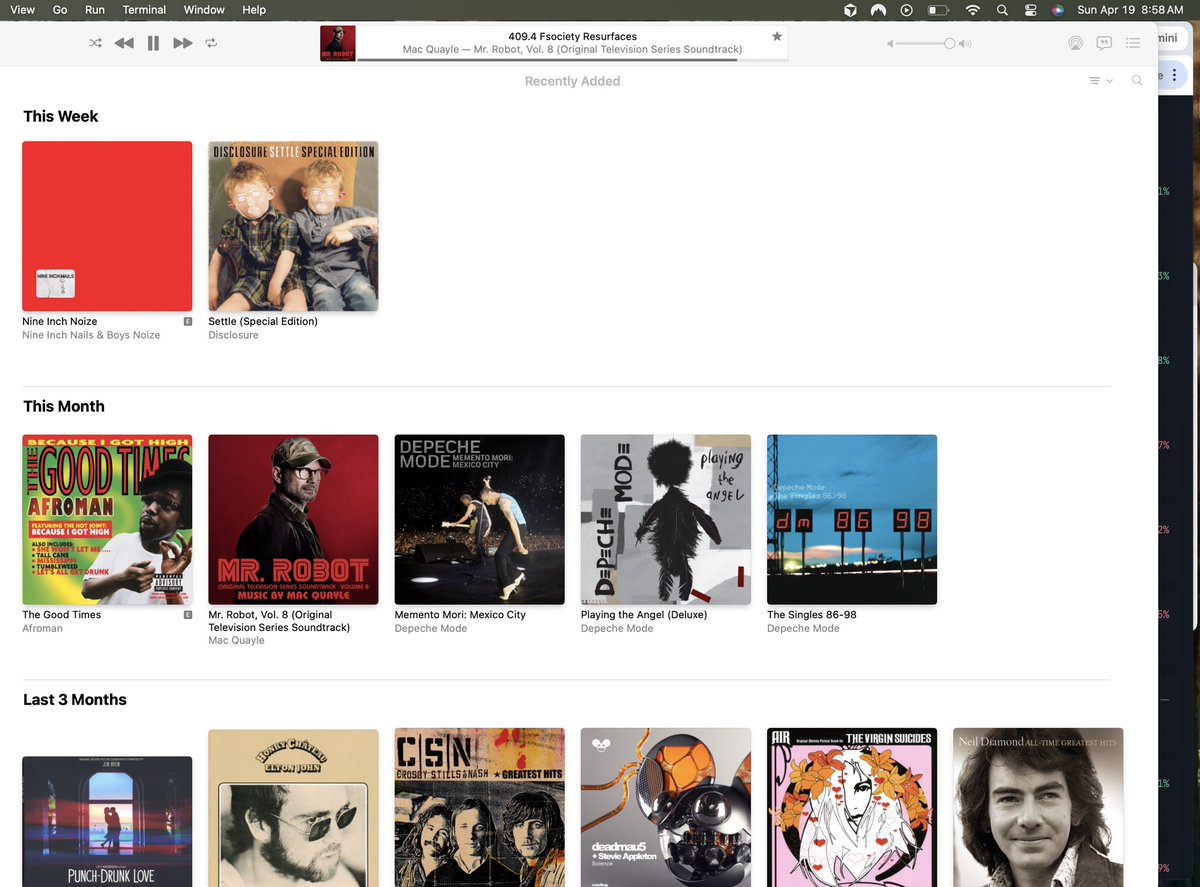Click the Nine Inch Noize album title
The image size is (1200, 887).
click(60, 321)
